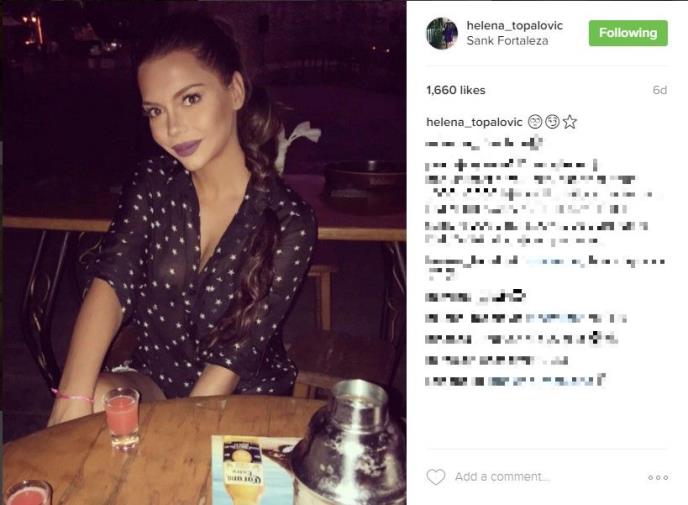Click into the Add a comment field

tap(502, 477)
